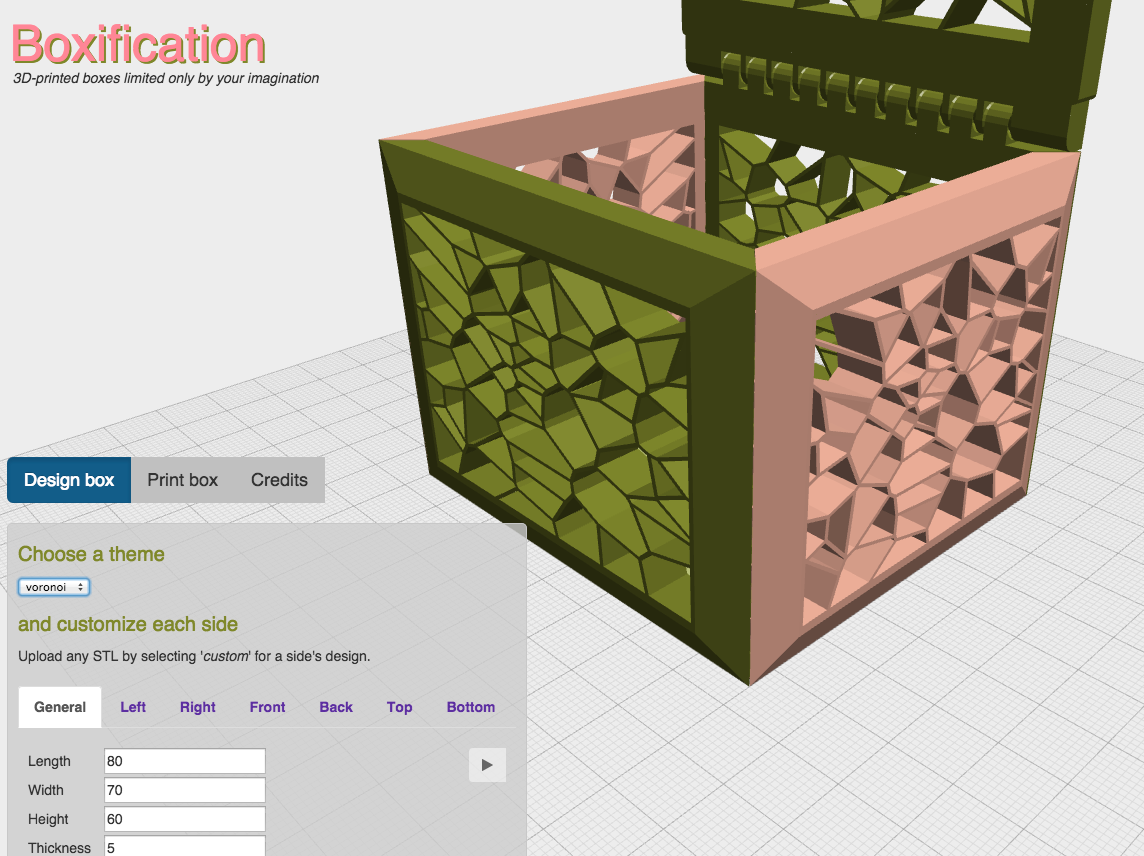Select the Design box tab
Viewport: 1144px width, 856px height.
click(68, 479)
